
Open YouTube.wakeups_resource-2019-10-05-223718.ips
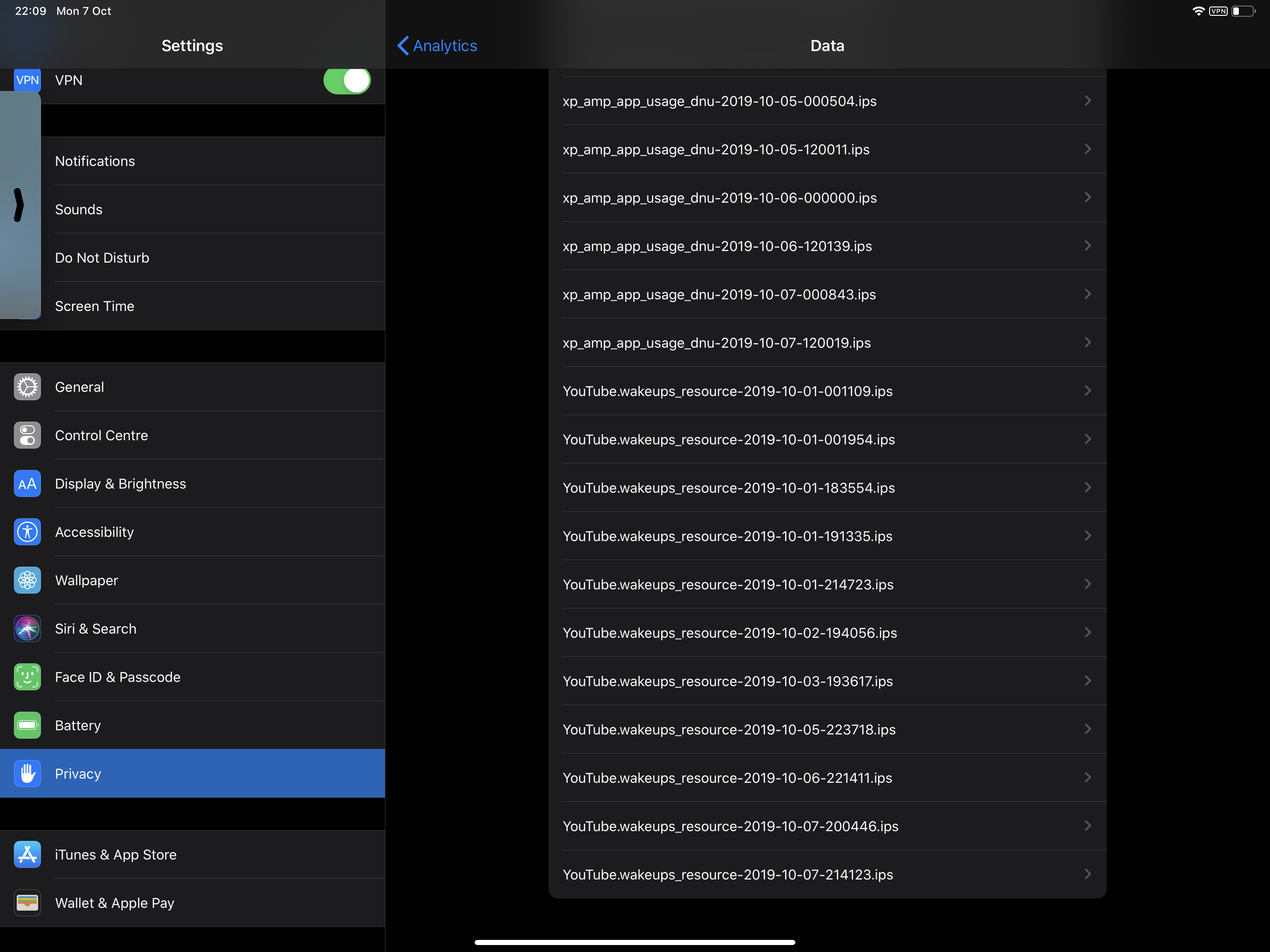827,729
